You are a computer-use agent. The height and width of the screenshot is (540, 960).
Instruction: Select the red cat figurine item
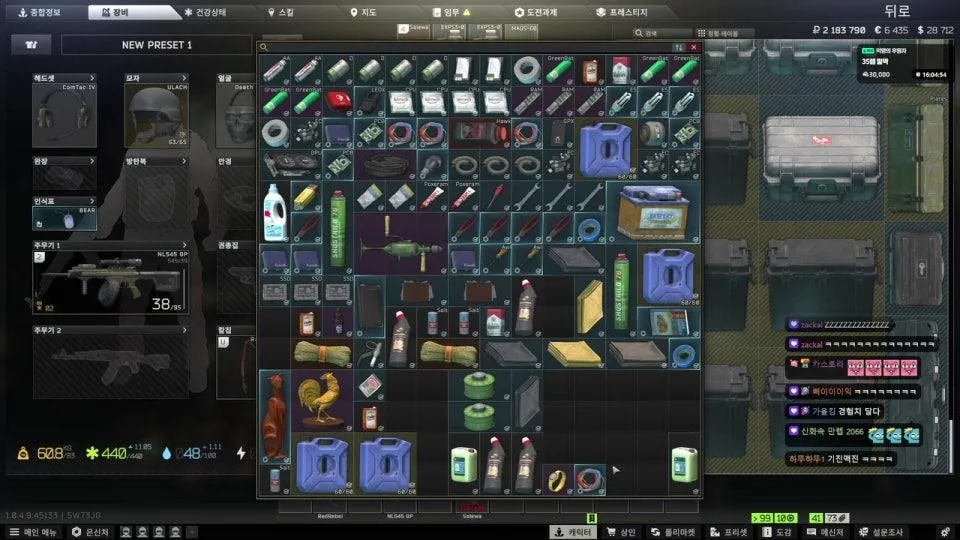pyautogui.click(x=275, y=416)
